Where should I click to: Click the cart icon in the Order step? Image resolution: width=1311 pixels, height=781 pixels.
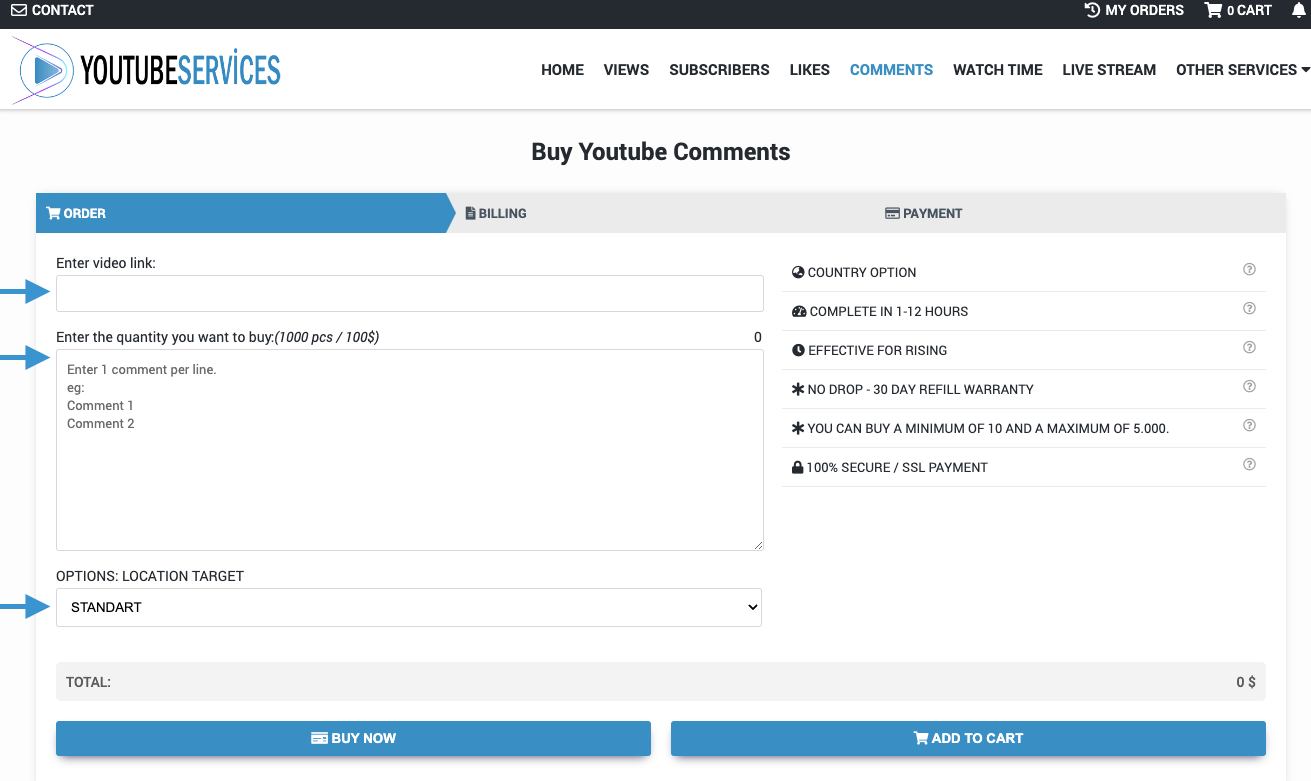tap(53, 213)
